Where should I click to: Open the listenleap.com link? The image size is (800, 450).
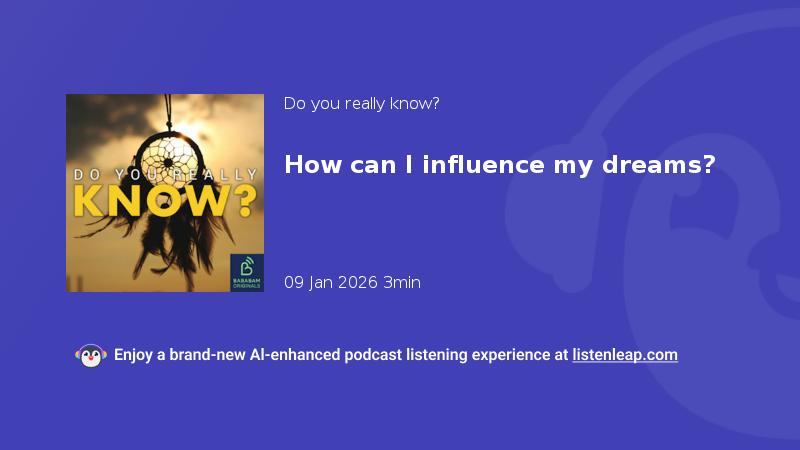(625, 355)
